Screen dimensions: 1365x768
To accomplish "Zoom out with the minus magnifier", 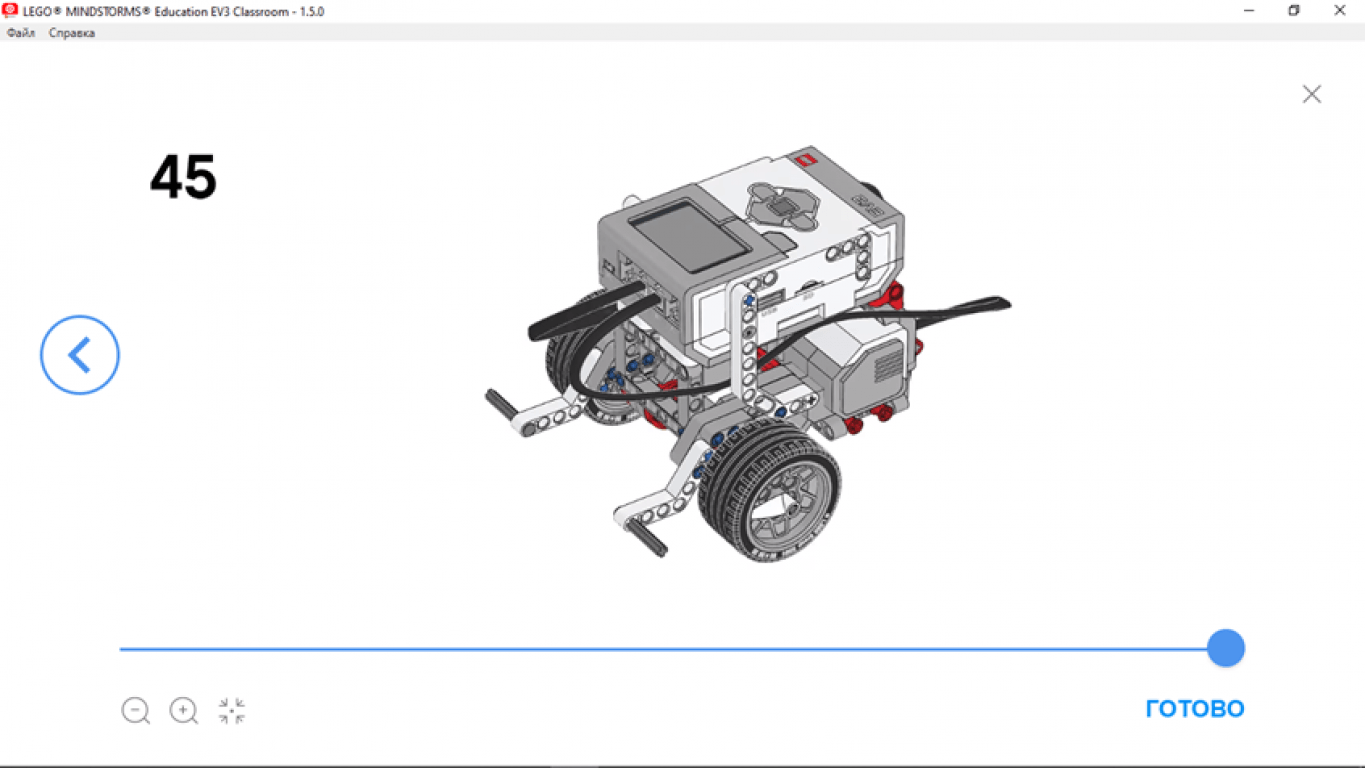I will 135,710.
